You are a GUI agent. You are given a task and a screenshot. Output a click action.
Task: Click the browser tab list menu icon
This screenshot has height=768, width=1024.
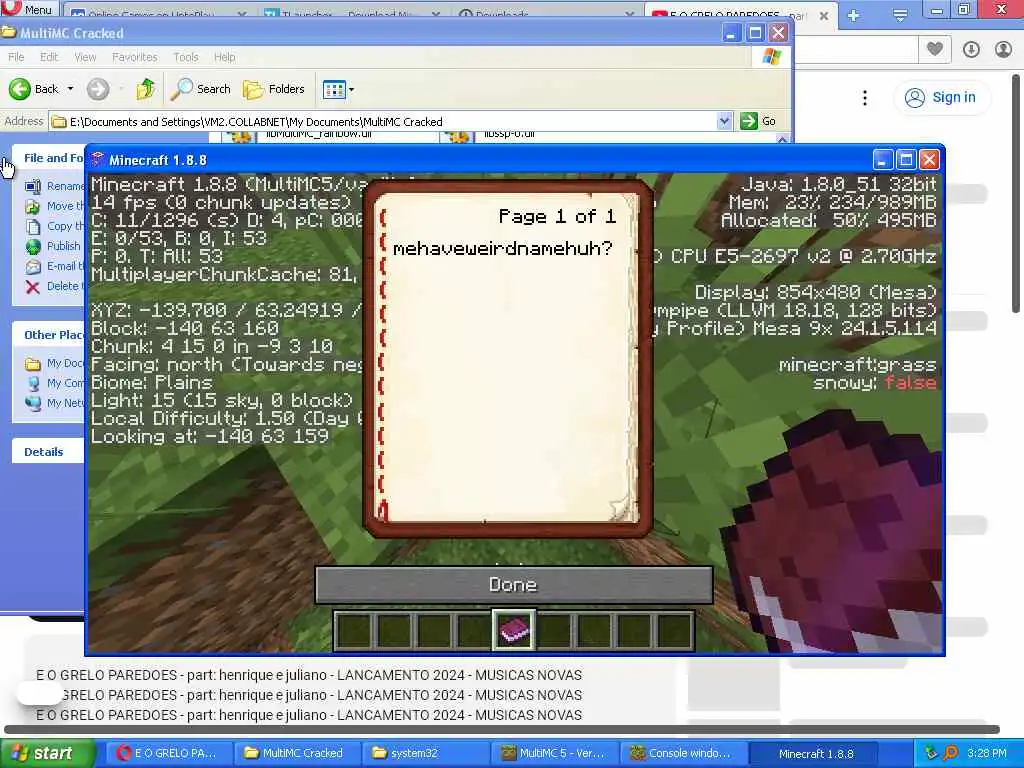click(x=900, y=15)
